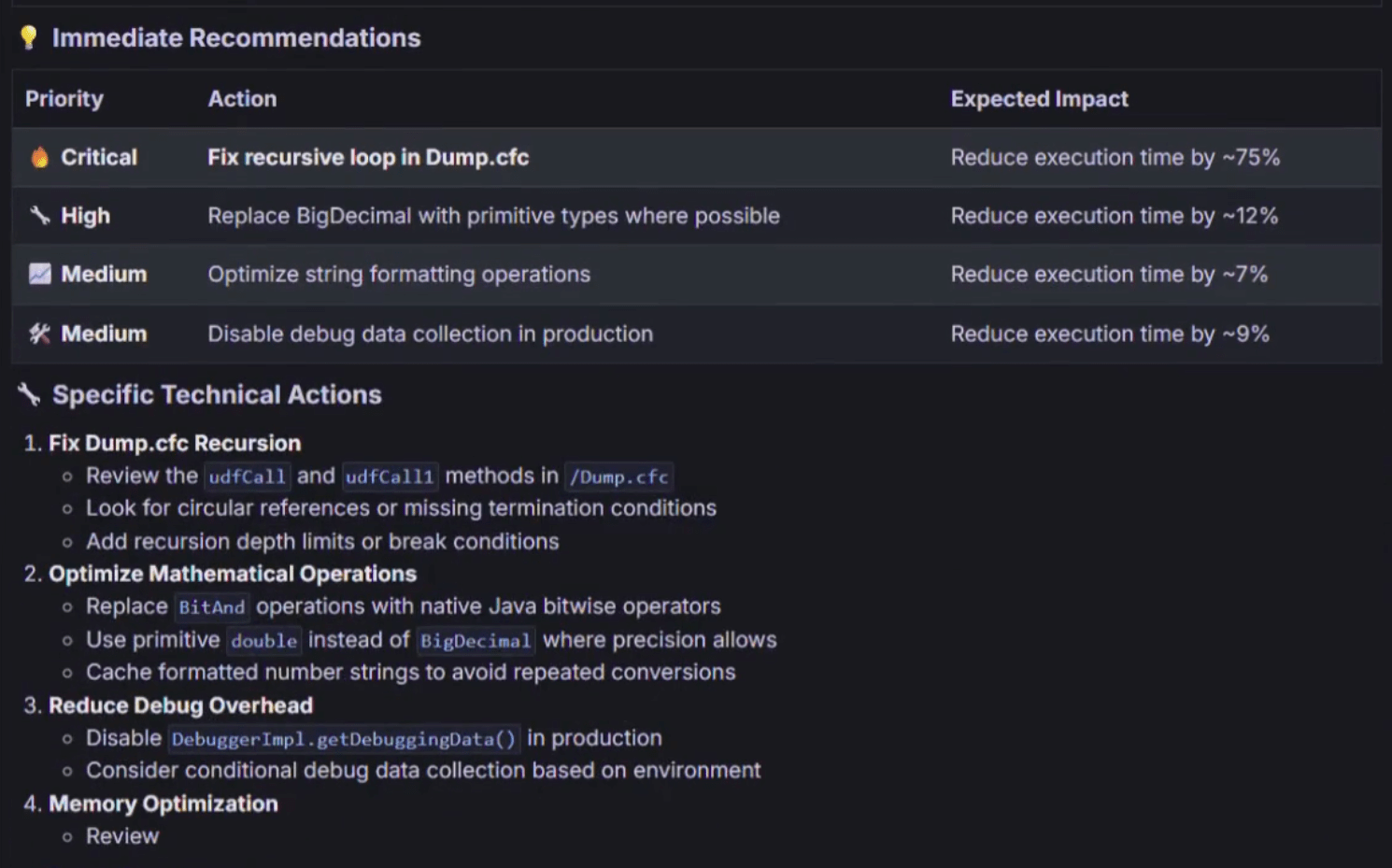The height and width of the screenshot is (868, 1392).
Task: Click the wrench icon beside Specific Technical Actions
Action: pyautogui.click(x=29, y=394)
